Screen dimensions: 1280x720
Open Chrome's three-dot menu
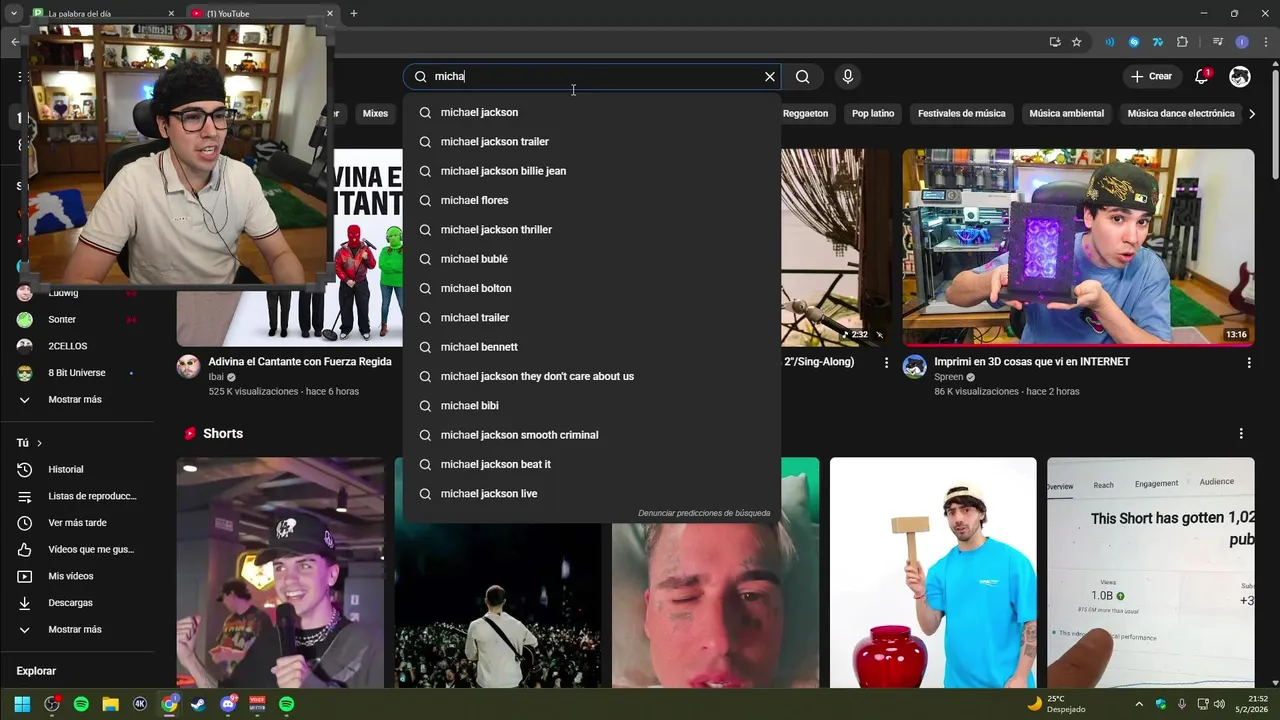pos(1264,42)
